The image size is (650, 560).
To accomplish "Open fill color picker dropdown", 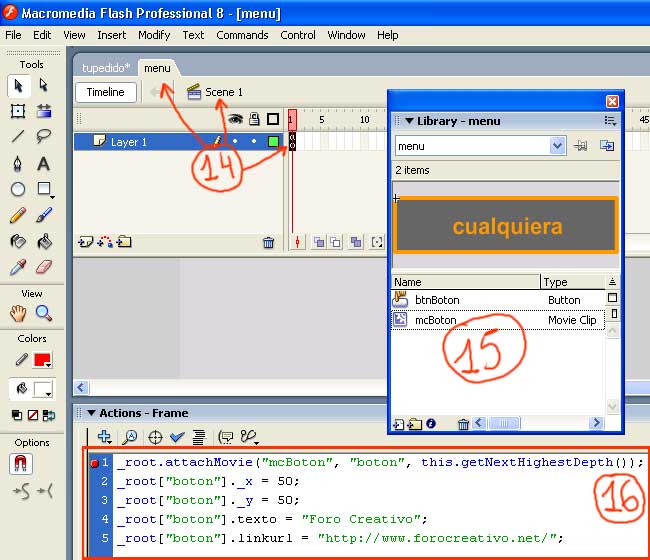I will (43, 389).
